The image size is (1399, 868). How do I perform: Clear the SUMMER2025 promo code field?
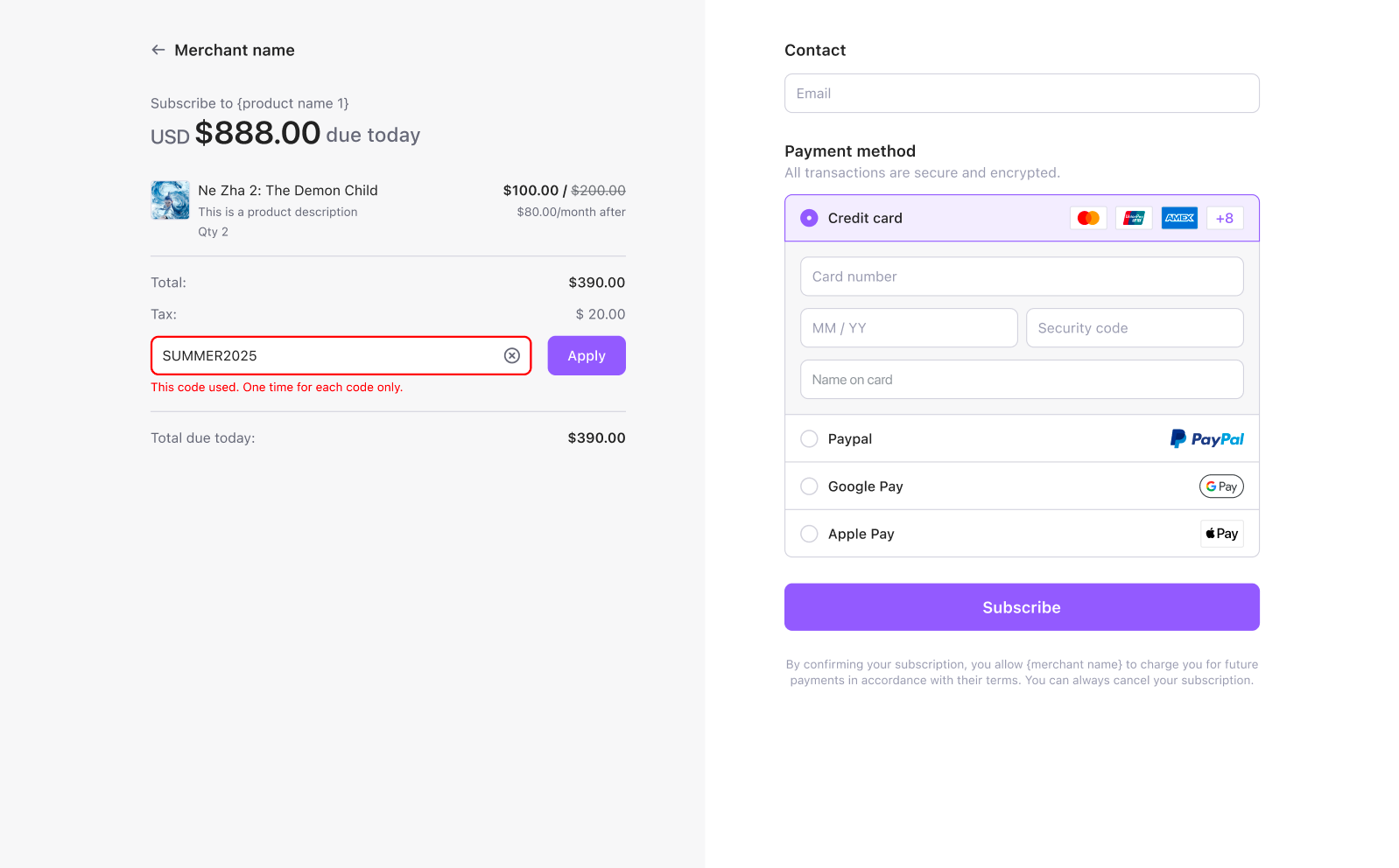[512, 355]
